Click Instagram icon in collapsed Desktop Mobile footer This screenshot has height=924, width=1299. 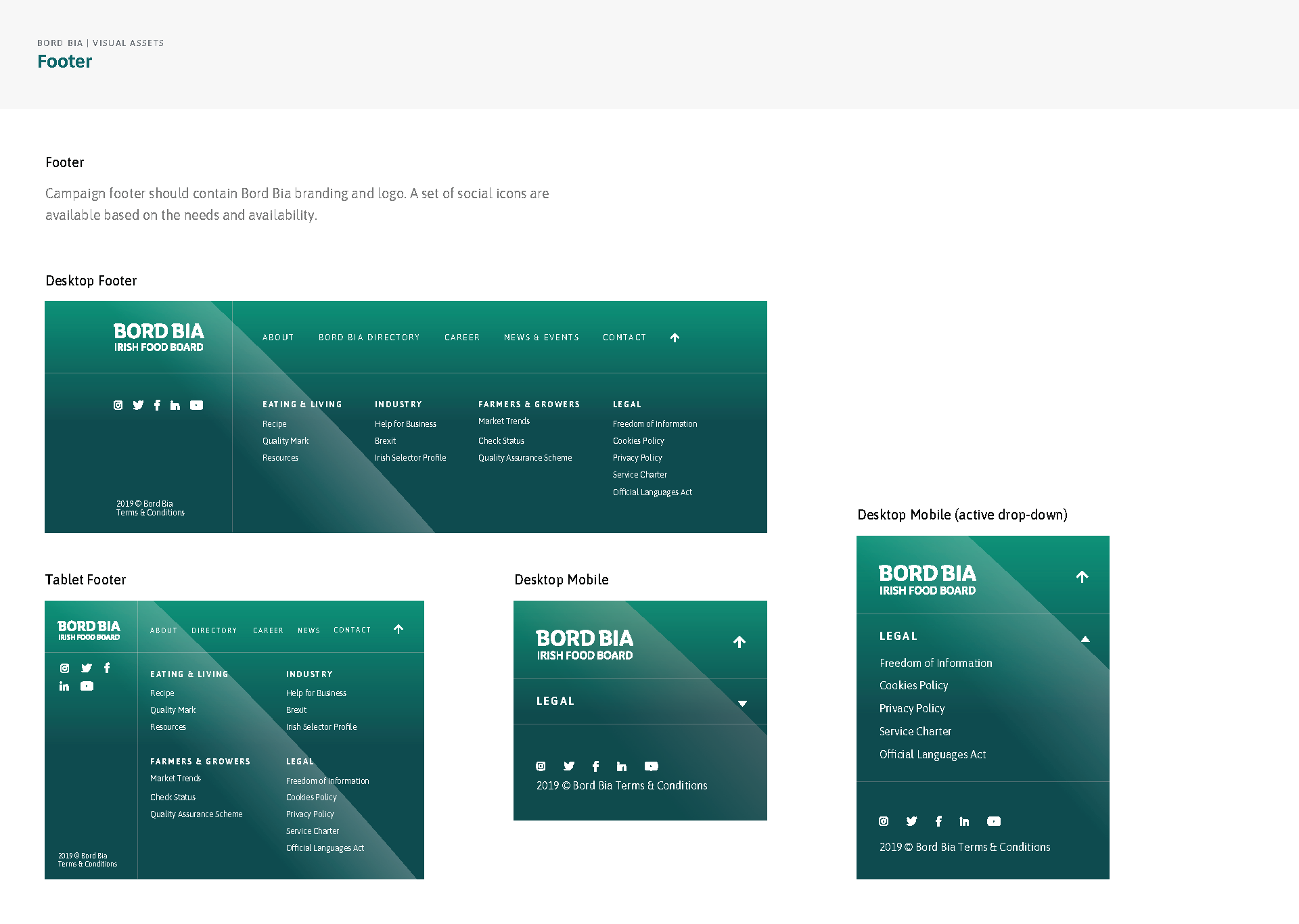click(x=541, y=766)
